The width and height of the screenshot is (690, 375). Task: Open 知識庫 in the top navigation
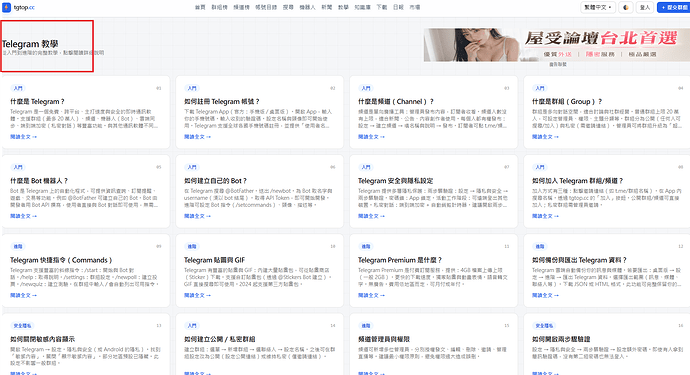point(362,7)
